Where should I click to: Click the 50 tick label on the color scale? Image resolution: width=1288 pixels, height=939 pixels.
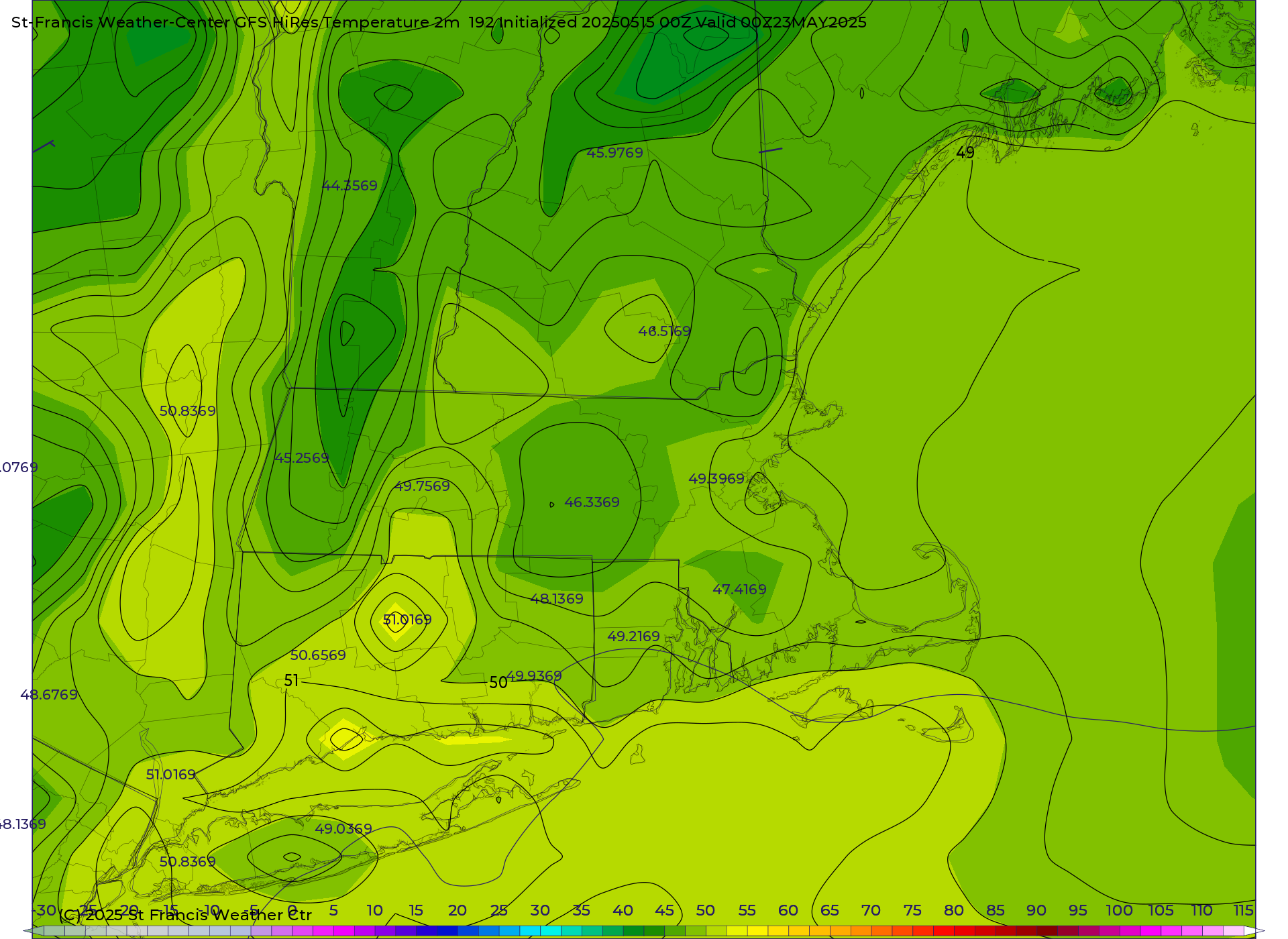click(x=705, y=910)
